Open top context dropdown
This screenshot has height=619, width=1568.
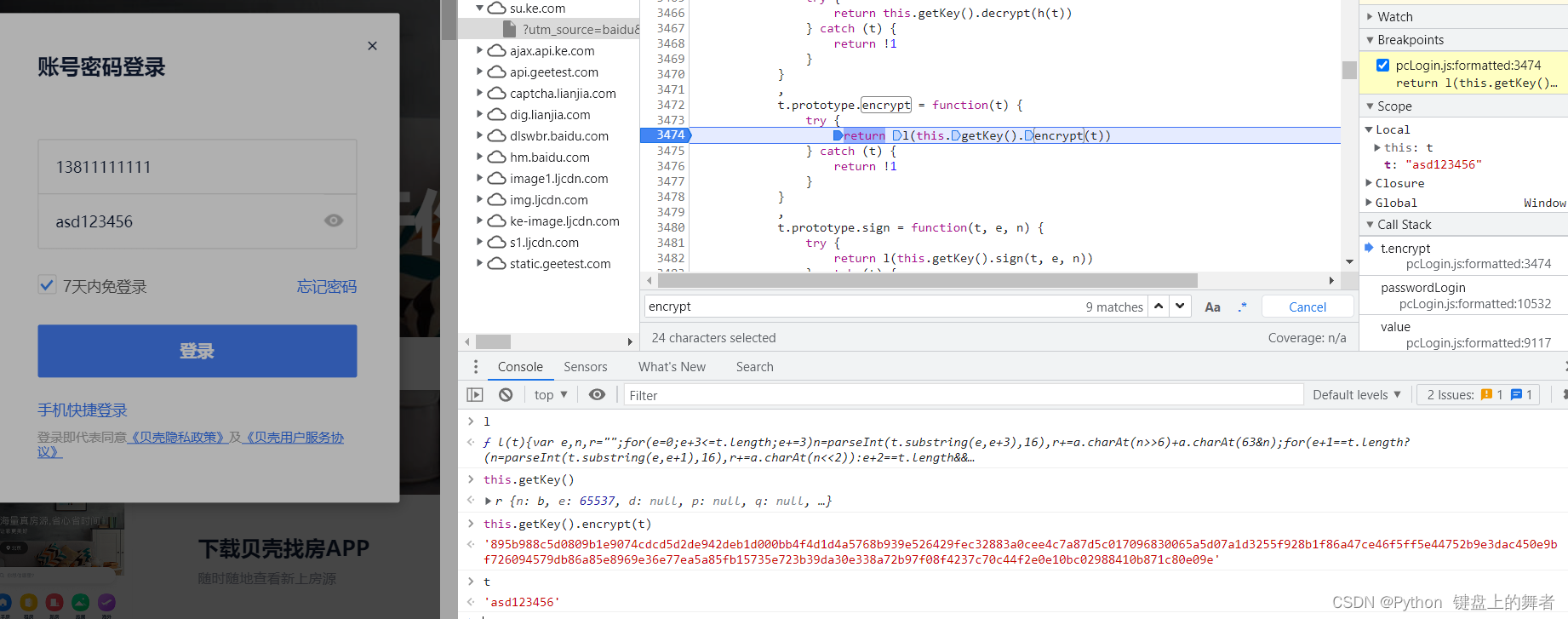coord(551,395)
